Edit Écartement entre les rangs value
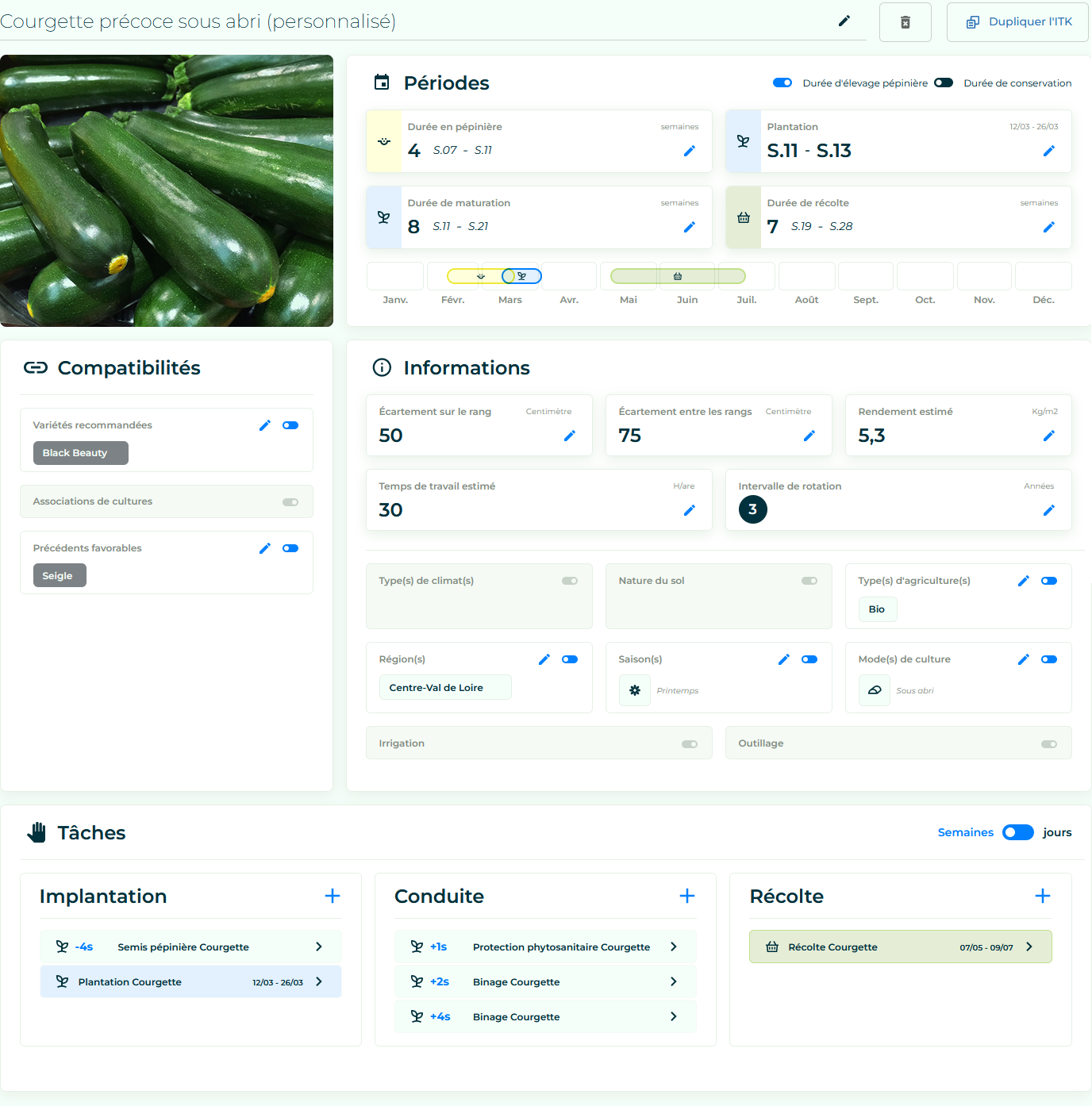 [x=809, y=436]
